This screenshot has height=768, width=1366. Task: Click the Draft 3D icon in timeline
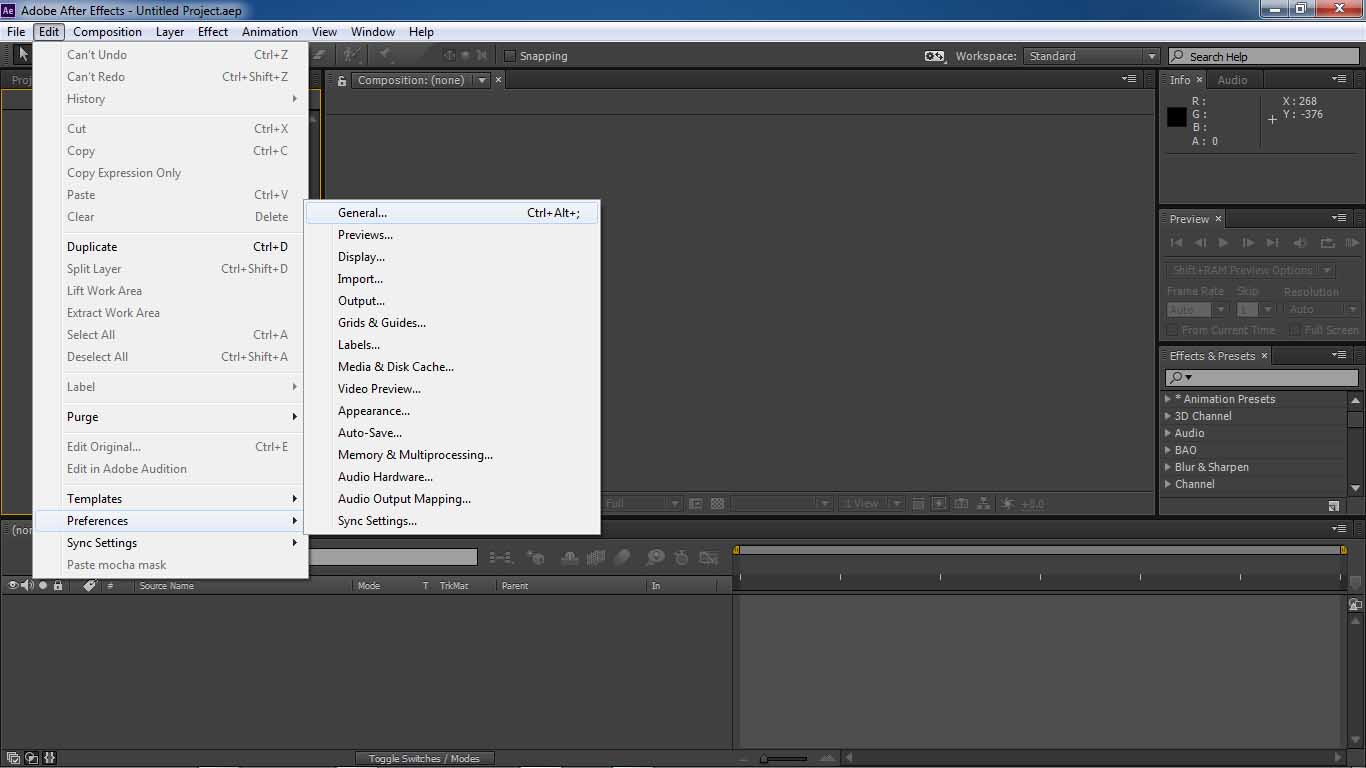[x=535, y=558]
